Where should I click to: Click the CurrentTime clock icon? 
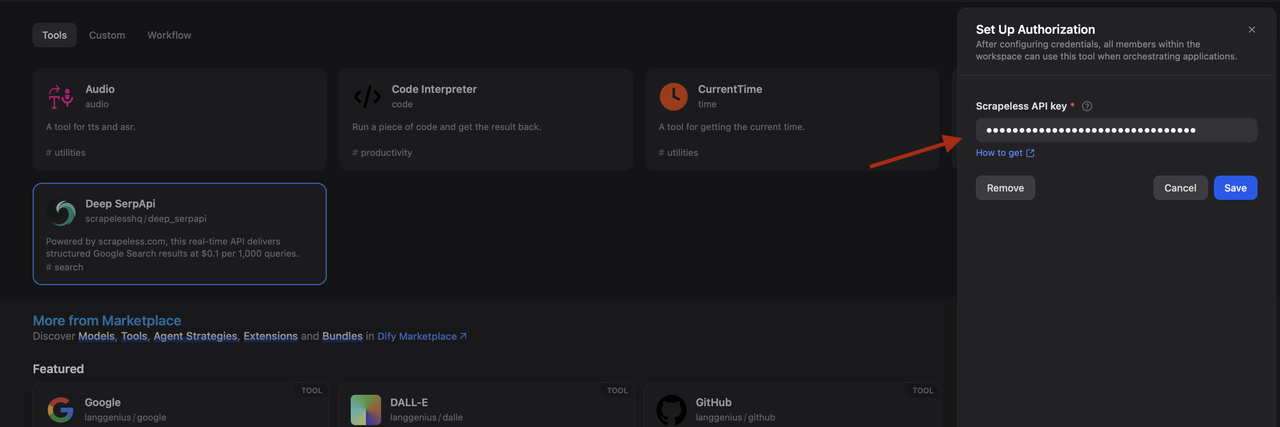pos(673,97)
